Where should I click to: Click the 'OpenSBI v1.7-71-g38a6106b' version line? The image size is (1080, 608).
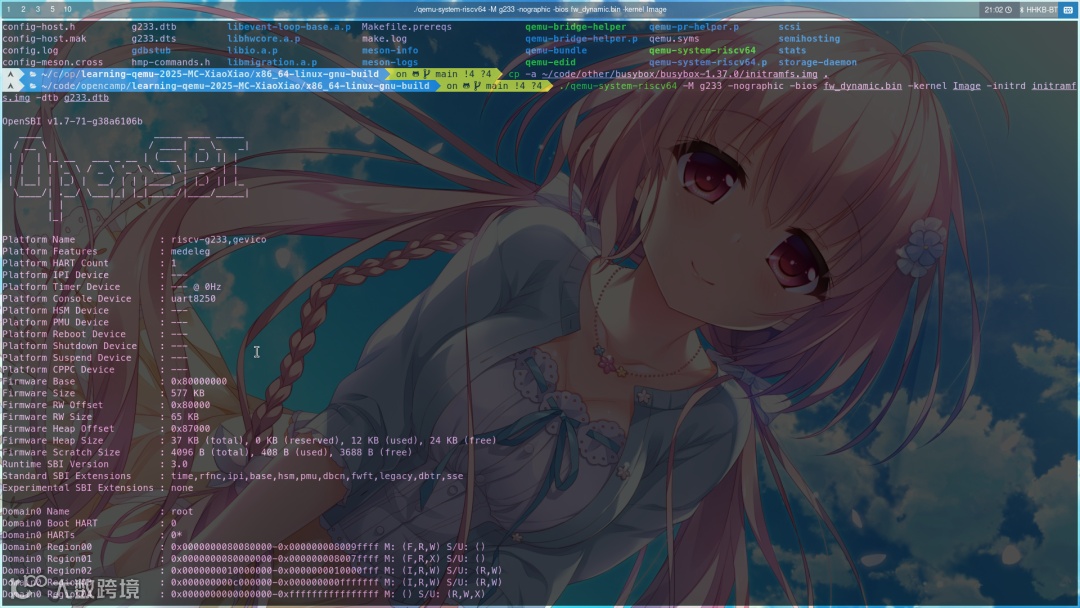[72, 121]
